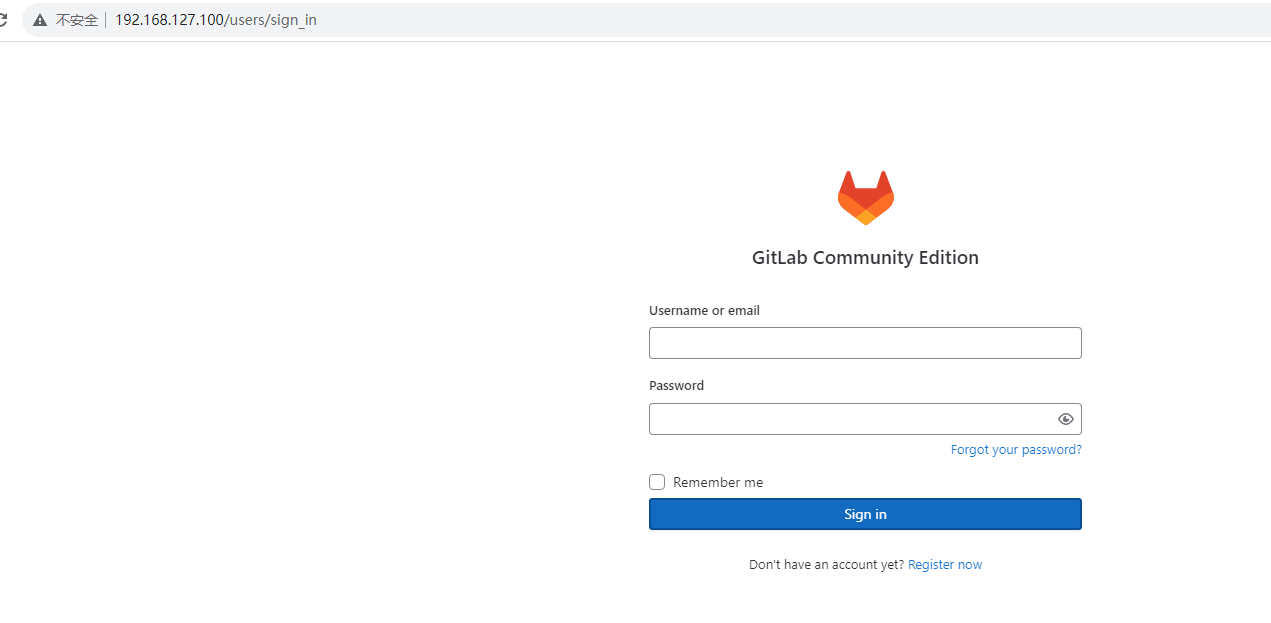Click the 'Remember me' label text
The image size is (1271, 623).
click(718, 482)
